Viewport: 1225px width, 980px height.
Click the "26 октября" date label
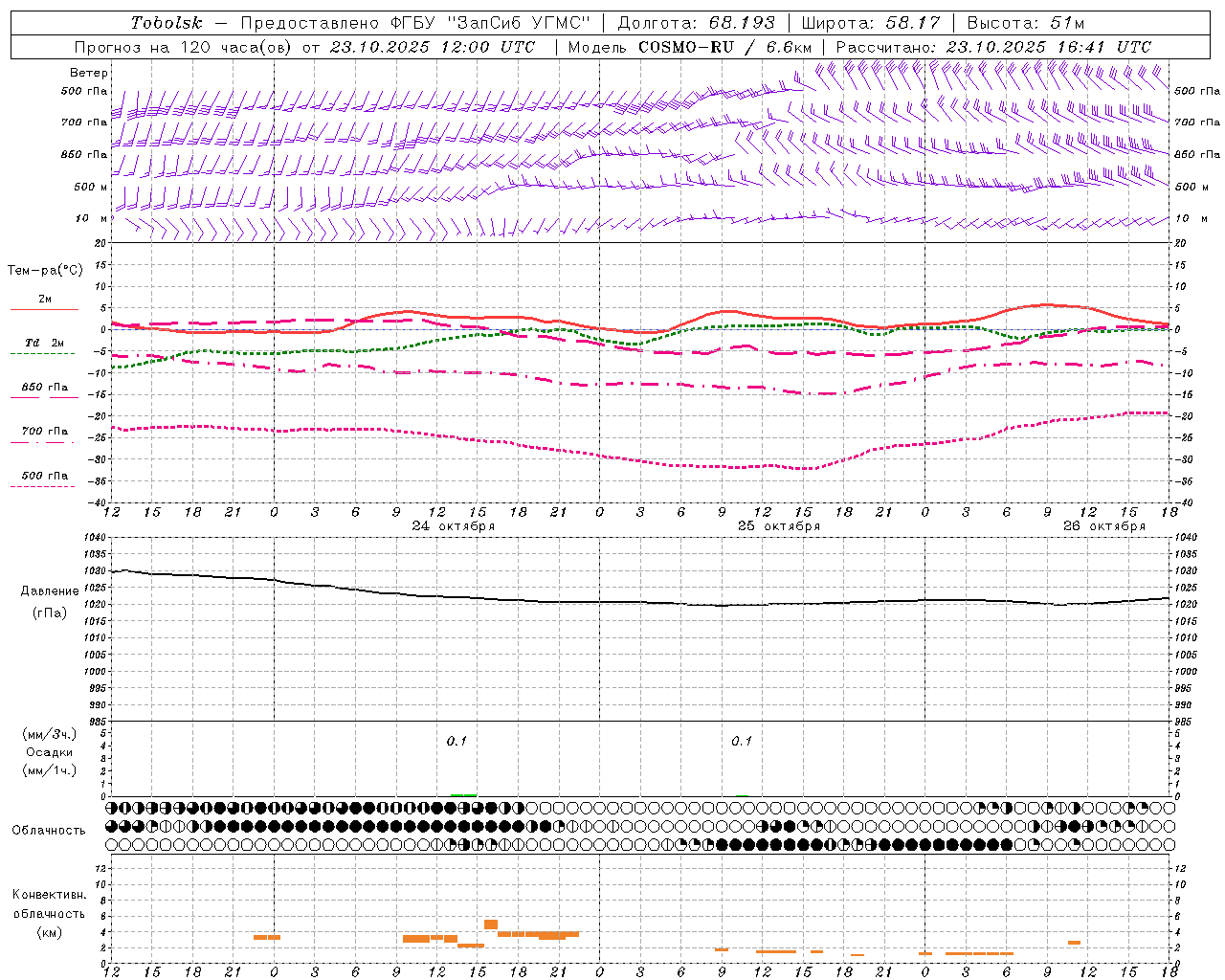(1104, 526)
